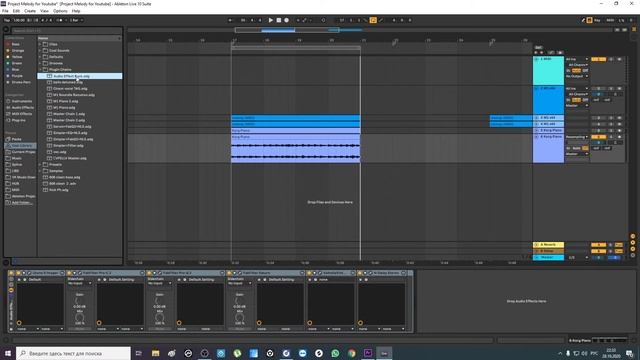This screenshot has height=360, width=640.
Task: Open Packs in Places
Action: click(x=16, y=139)
